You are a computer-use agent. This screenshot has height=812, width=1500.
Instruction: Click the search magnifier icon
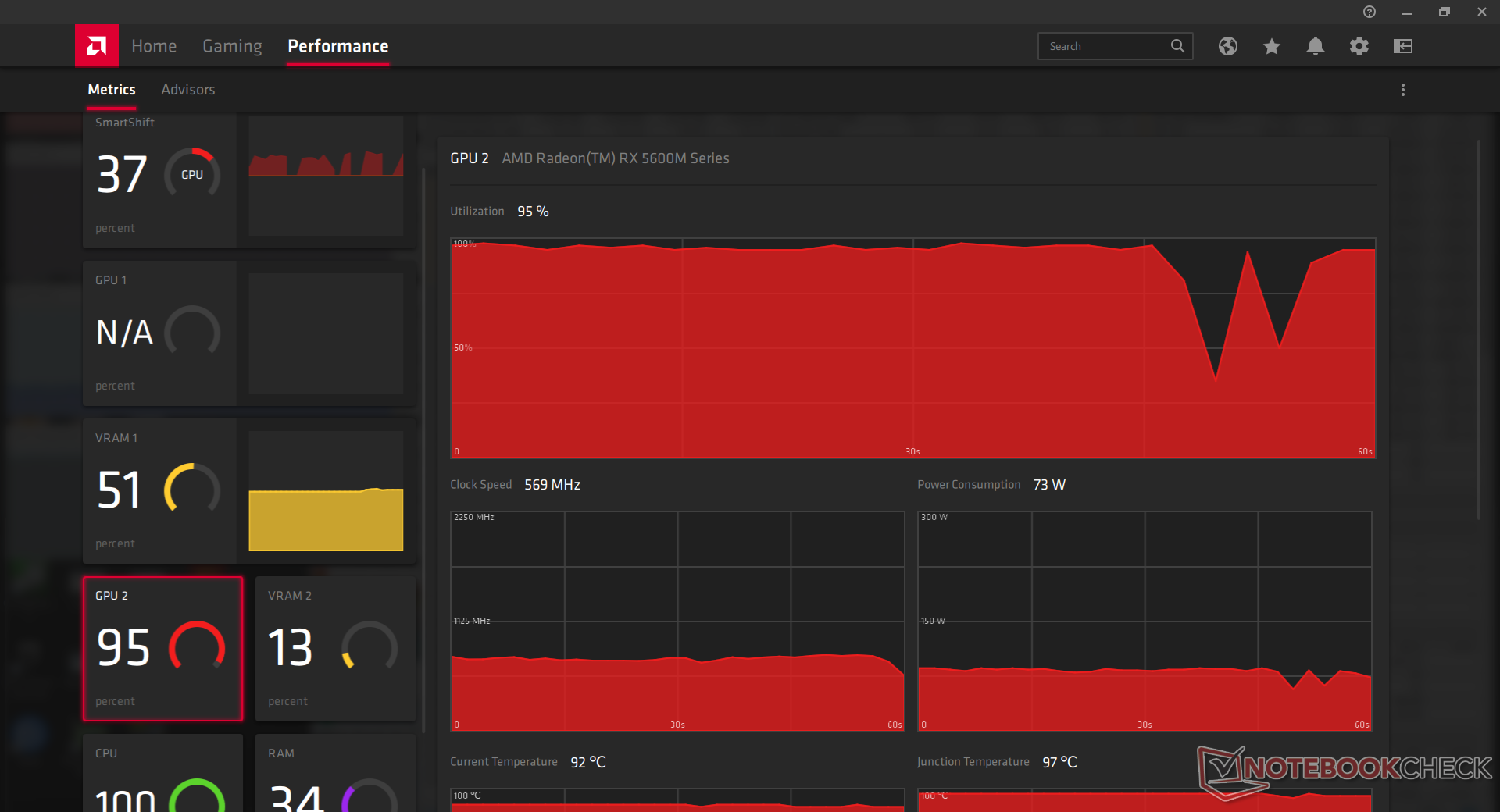click(1177, 46)
